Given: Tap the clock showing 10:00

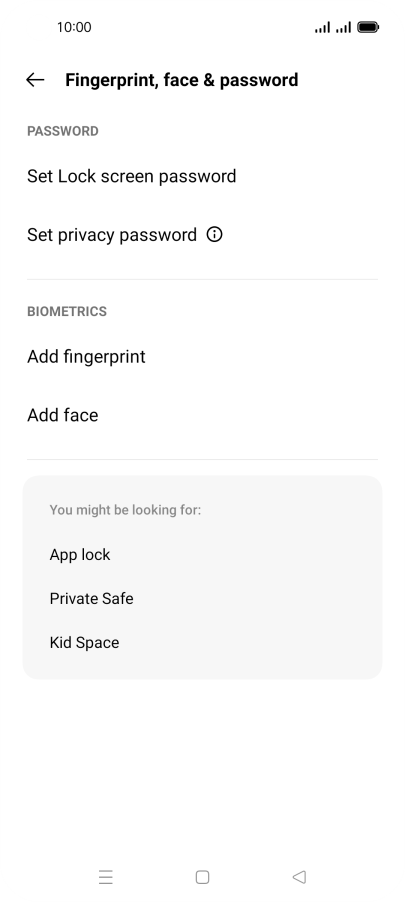Looking at the screenshot, I should click(74, 27).
